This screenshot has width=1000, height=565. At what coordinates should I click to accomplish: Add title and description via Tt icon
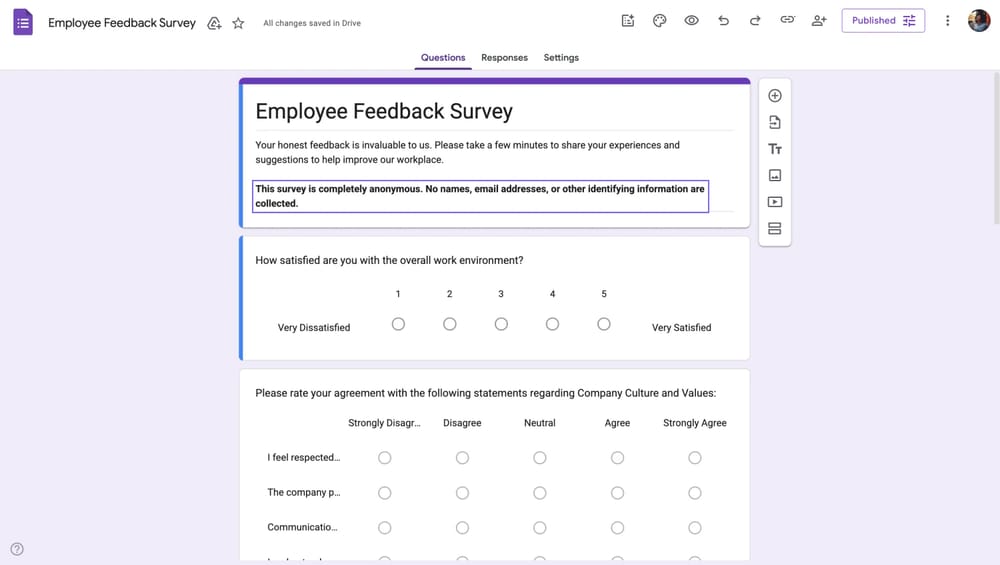point(775,149)
